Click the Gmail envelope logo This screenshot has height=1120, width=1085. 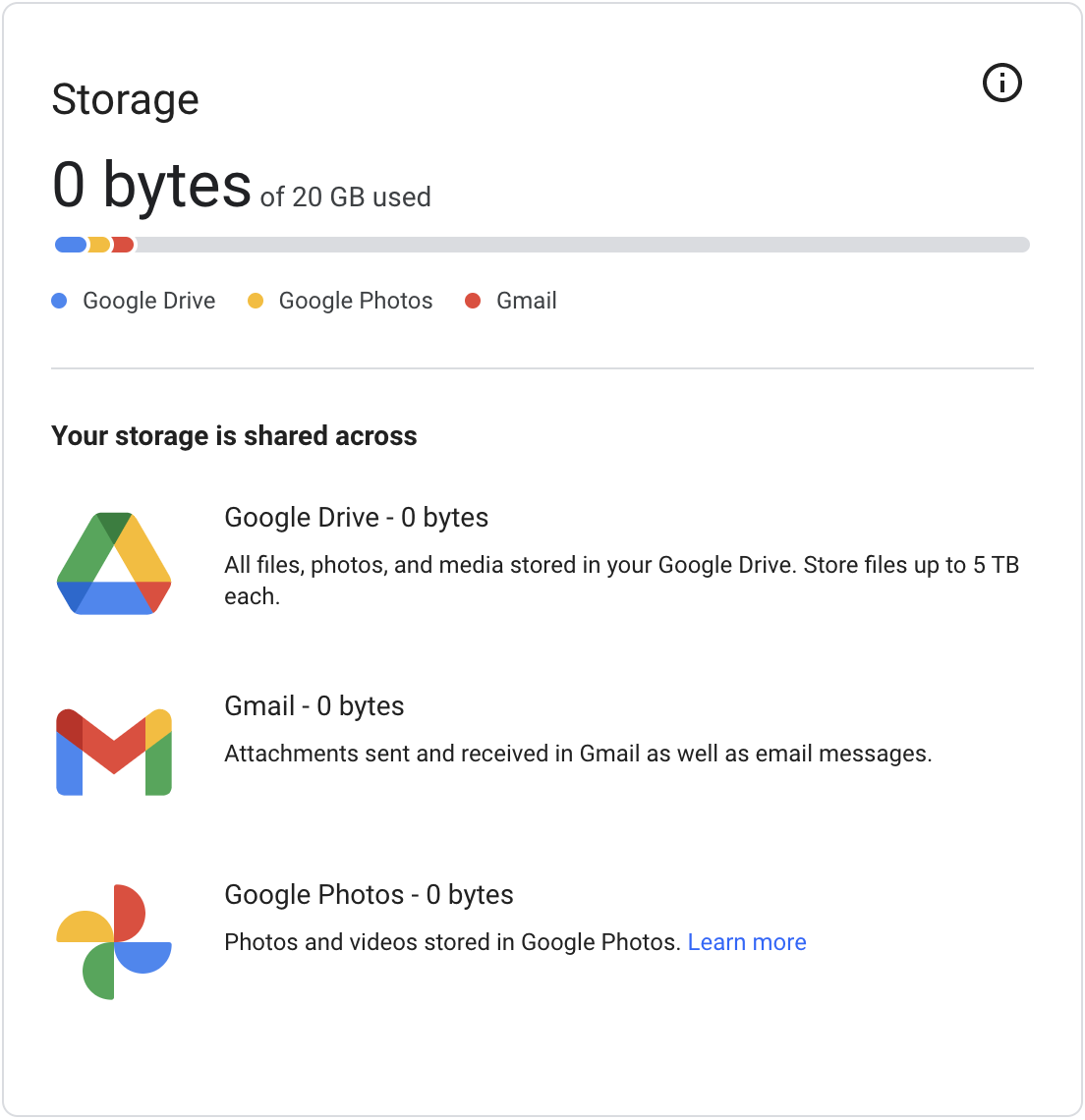coord(114,752)
